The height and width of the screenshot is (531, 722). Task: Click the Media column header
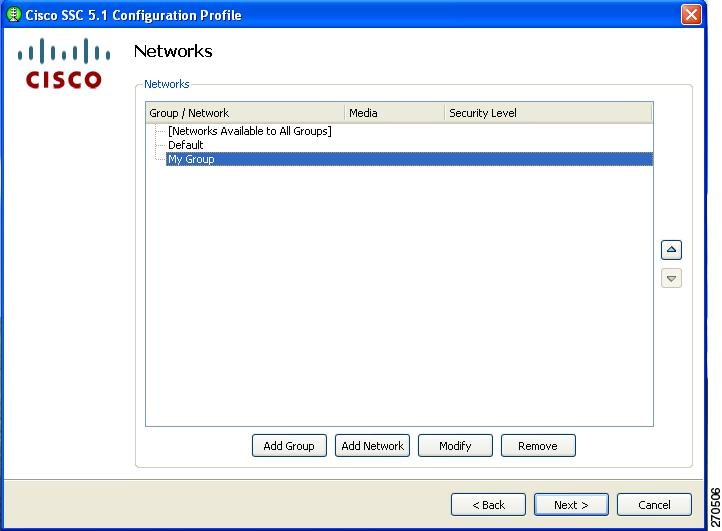coord(395,113)
